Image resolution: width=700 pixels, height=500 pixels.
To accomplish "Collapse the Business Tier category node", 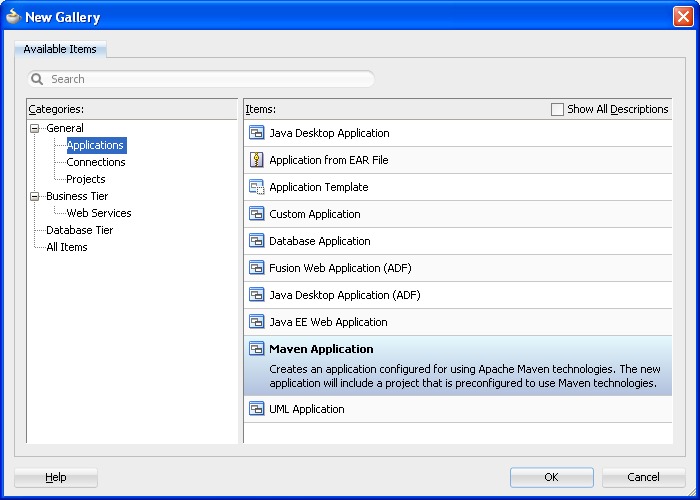I will (35, 196).
